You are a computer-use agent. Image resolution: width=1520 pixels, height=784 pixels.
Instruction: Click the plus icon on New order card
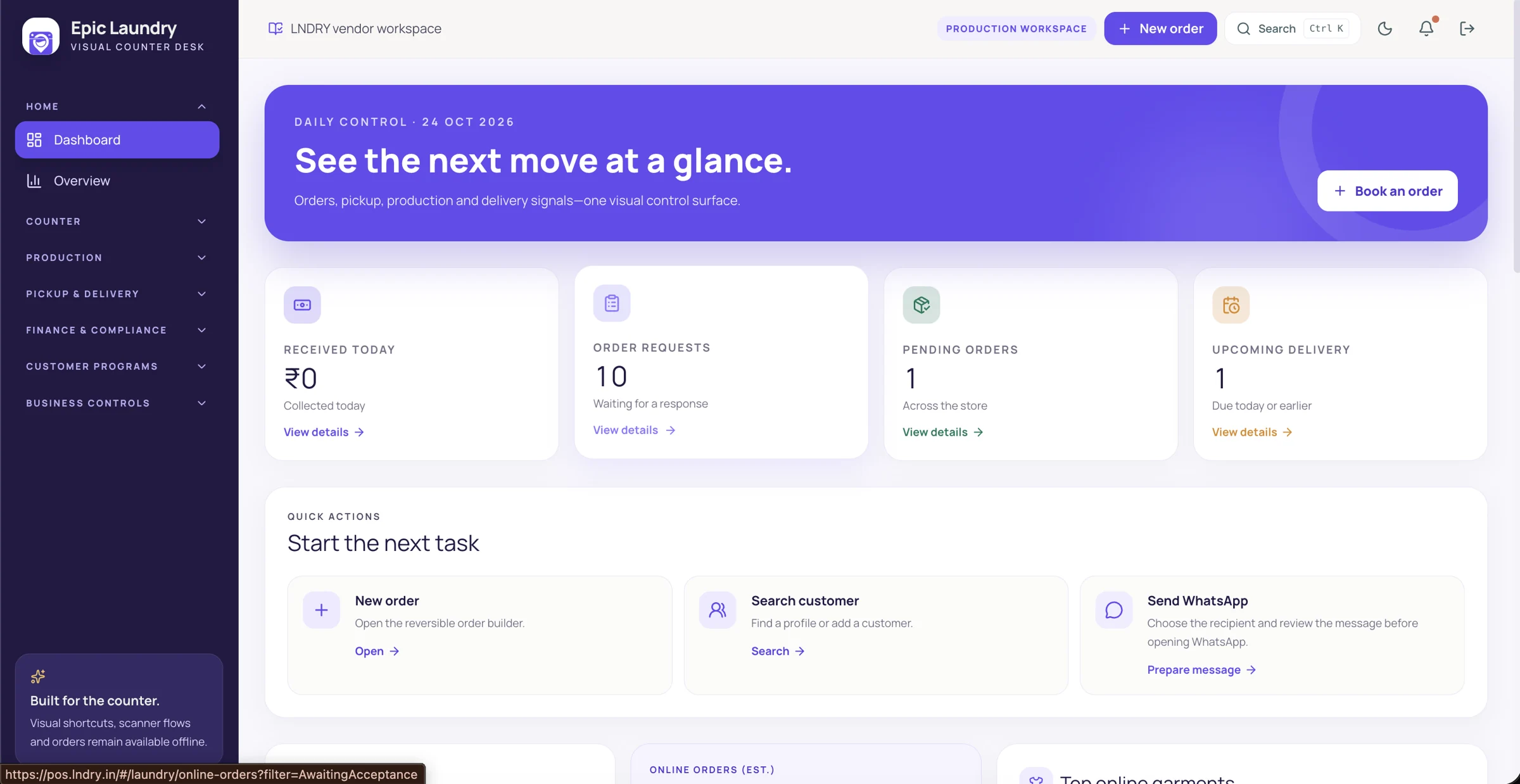[322, 610]
